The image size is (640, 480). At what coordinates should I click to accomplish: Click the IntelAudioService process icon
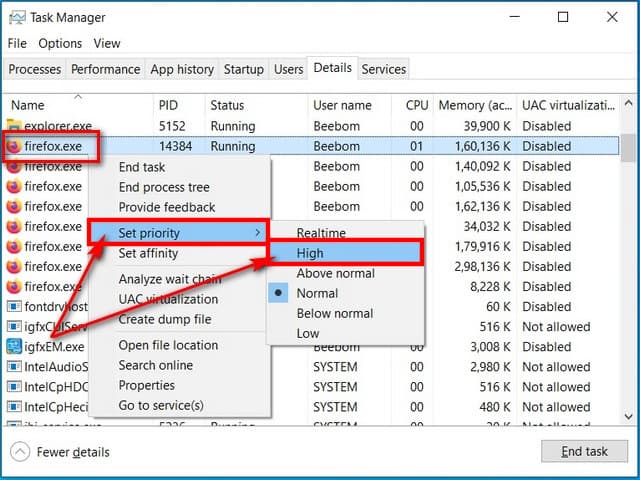(14, 366)
